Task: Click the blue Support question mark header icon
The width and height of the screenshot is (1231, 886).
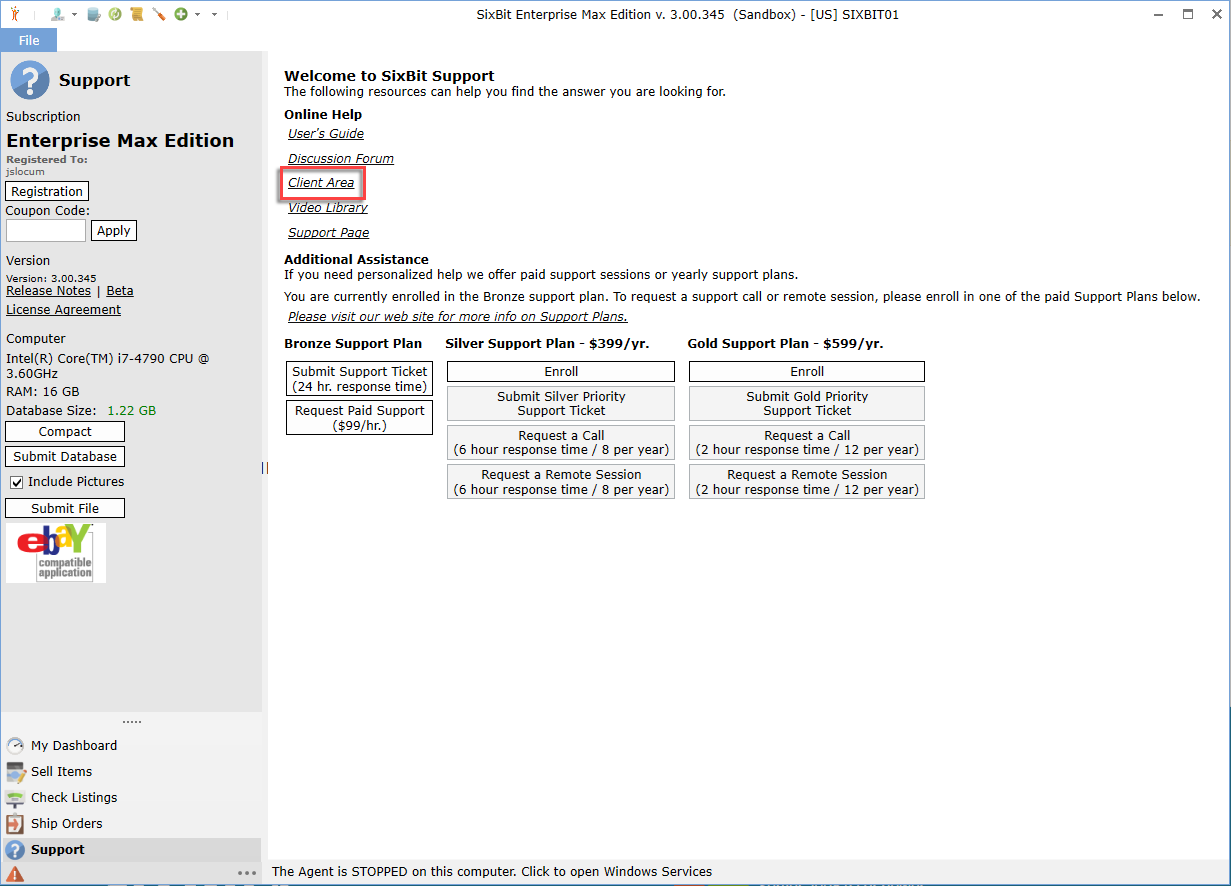Action: tap(30, 80)
